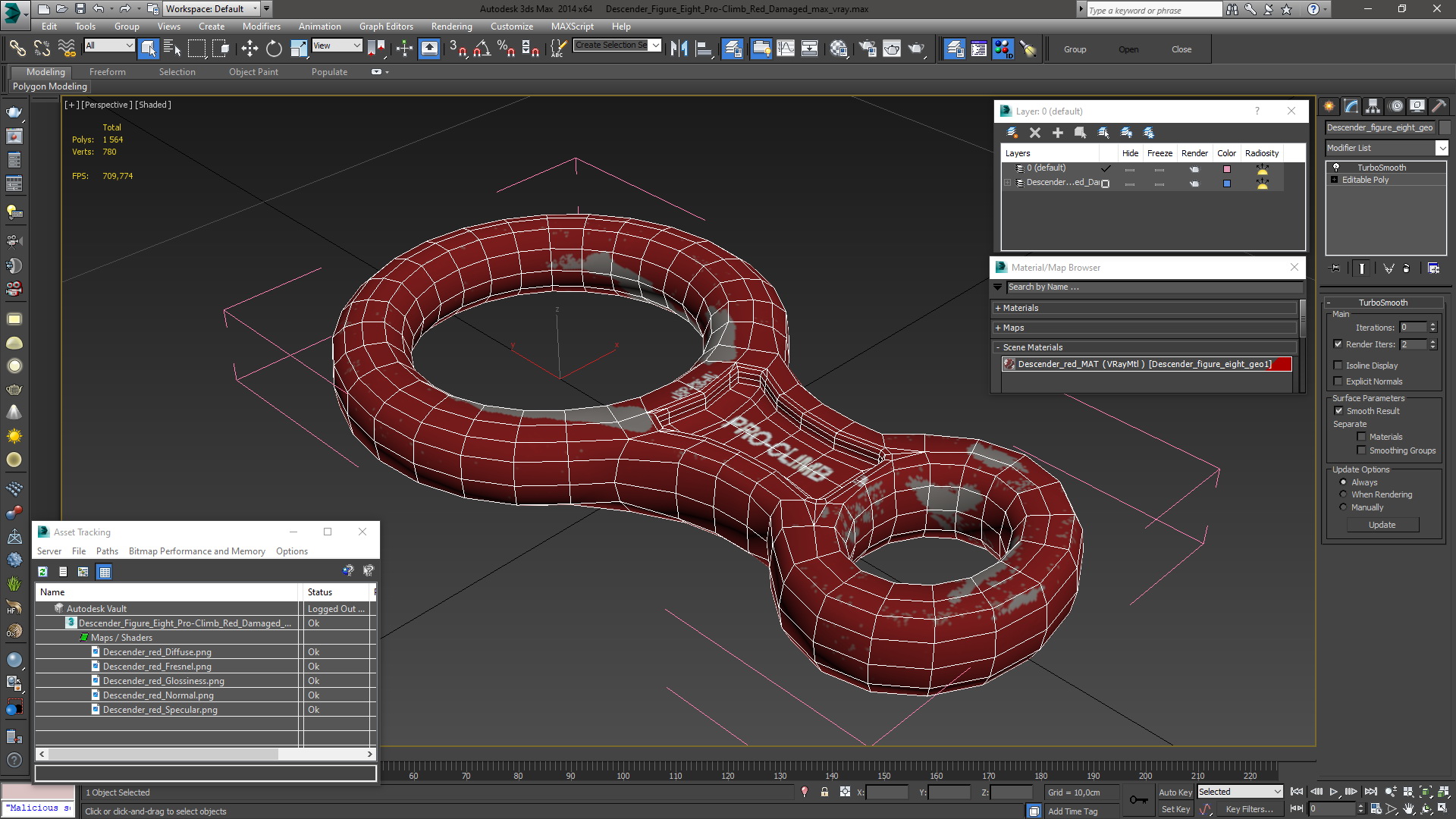The width and height of the screenshot is (1456, 819).
Task: Expand Editable Poly in modifier stack
Action: (1334, 180)
